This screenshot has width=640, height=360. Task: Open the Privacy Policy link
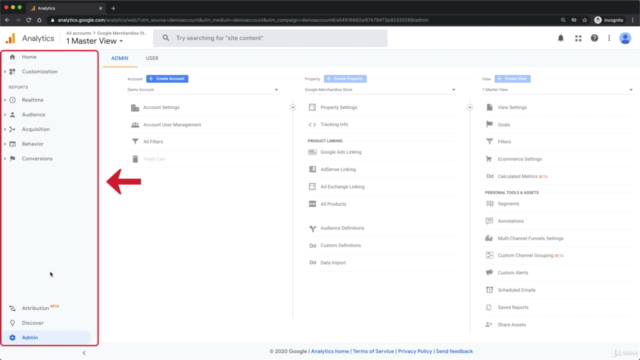click(415, 351)
